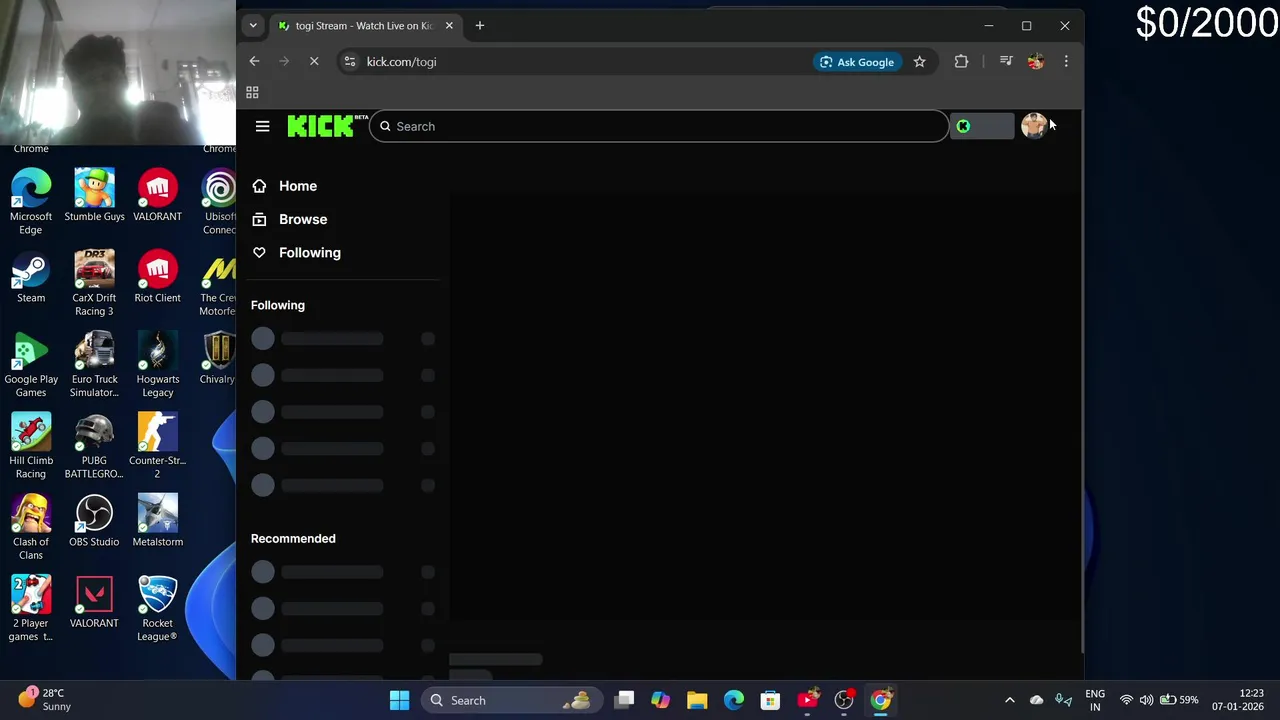The height and width of the screenshot is (720, 1280).
Task: Open Counter-Strike 2 desktop icon
Action: pos(157,447)
